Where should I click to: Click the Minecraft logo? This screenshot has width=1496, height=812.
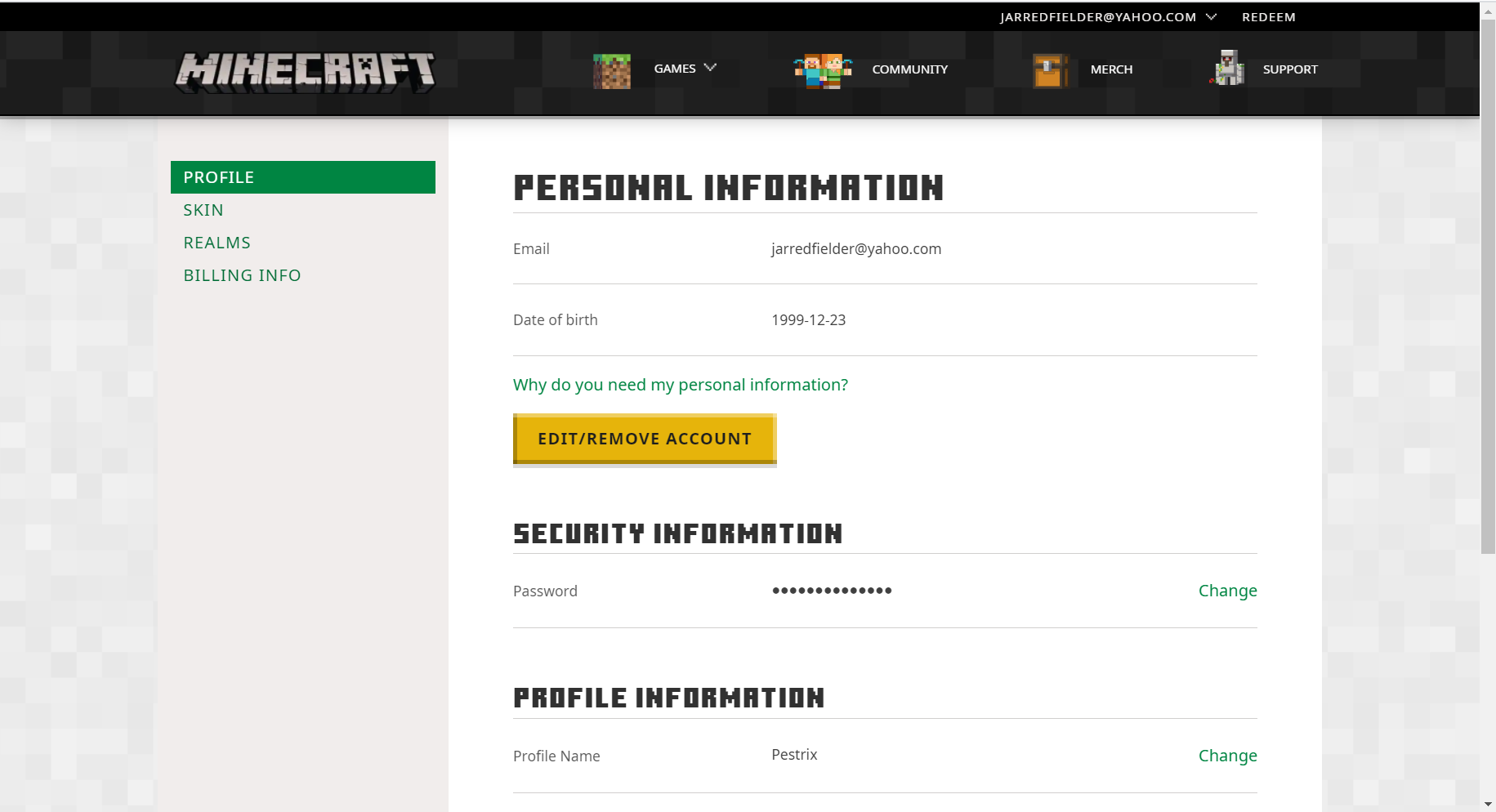pyautogui.click(x=305, y=71)
